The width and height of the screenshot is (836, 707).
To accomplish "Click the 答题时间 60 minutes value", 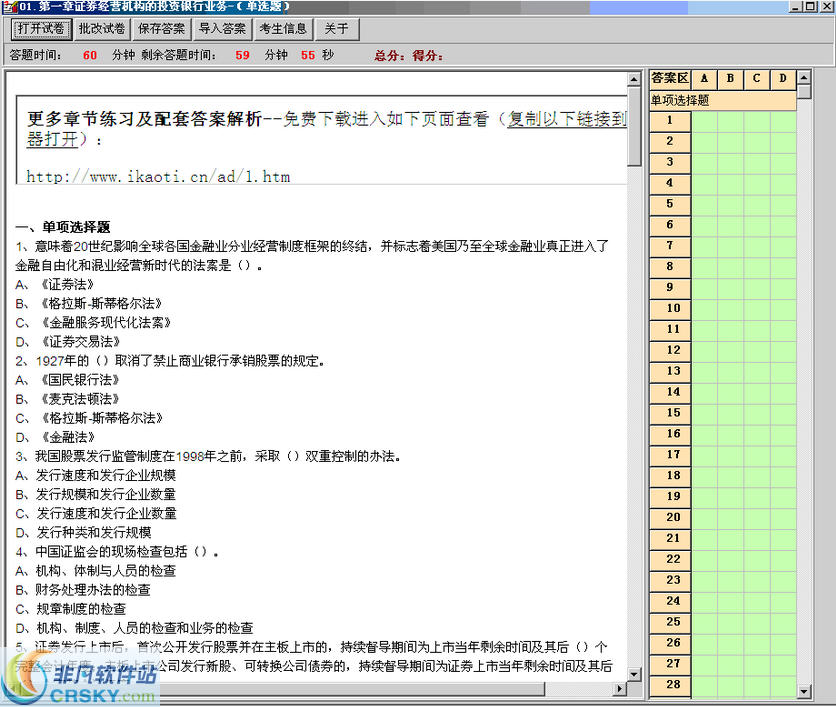I will click(x=90, y=55).
